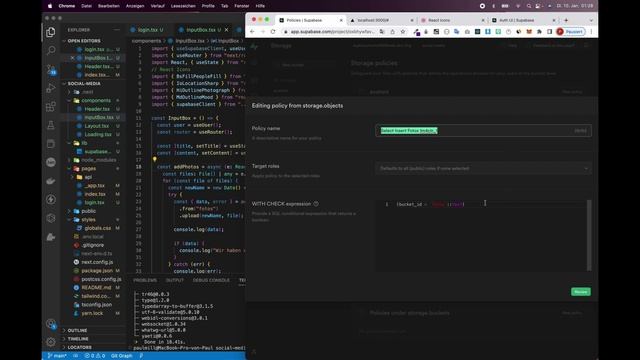
Task: Open the Bearbeiten menu
Action: click(x=109, y=6)
